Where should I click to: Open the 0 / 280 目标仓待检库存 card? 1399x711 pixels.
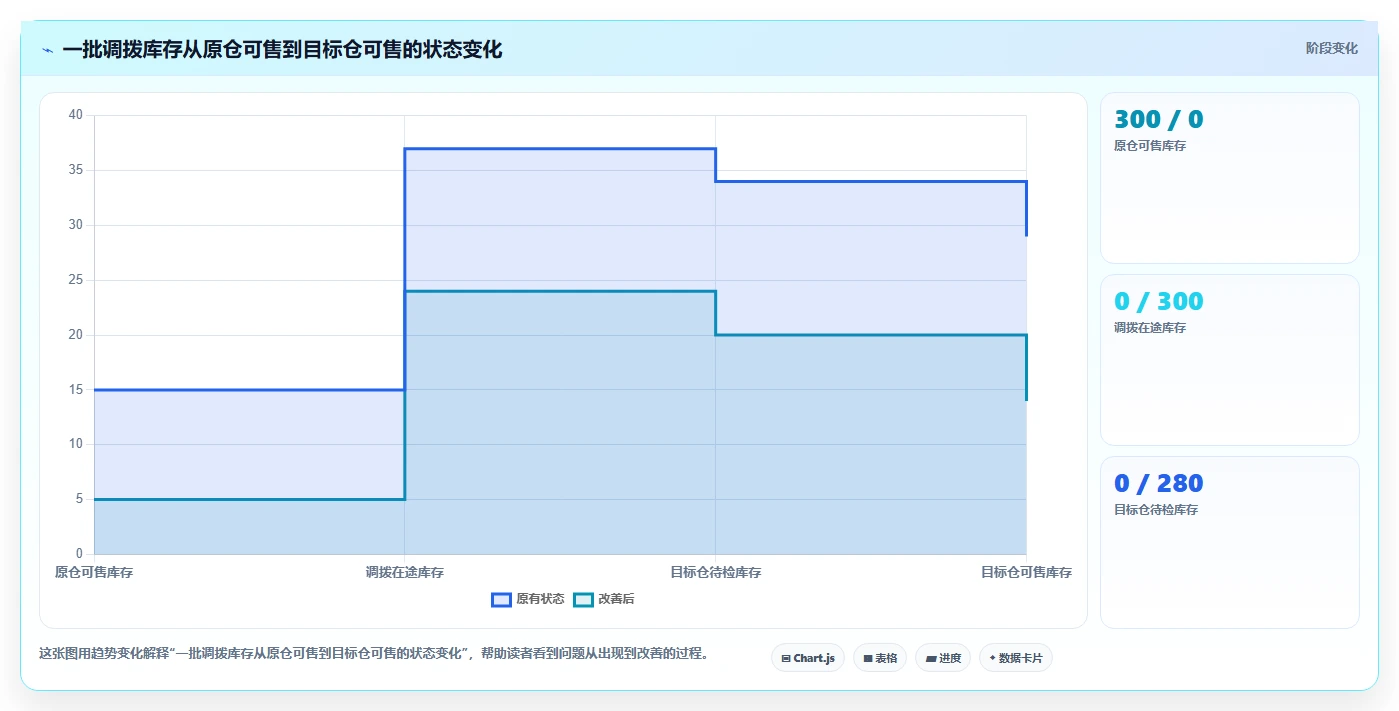coord(1230,542)
